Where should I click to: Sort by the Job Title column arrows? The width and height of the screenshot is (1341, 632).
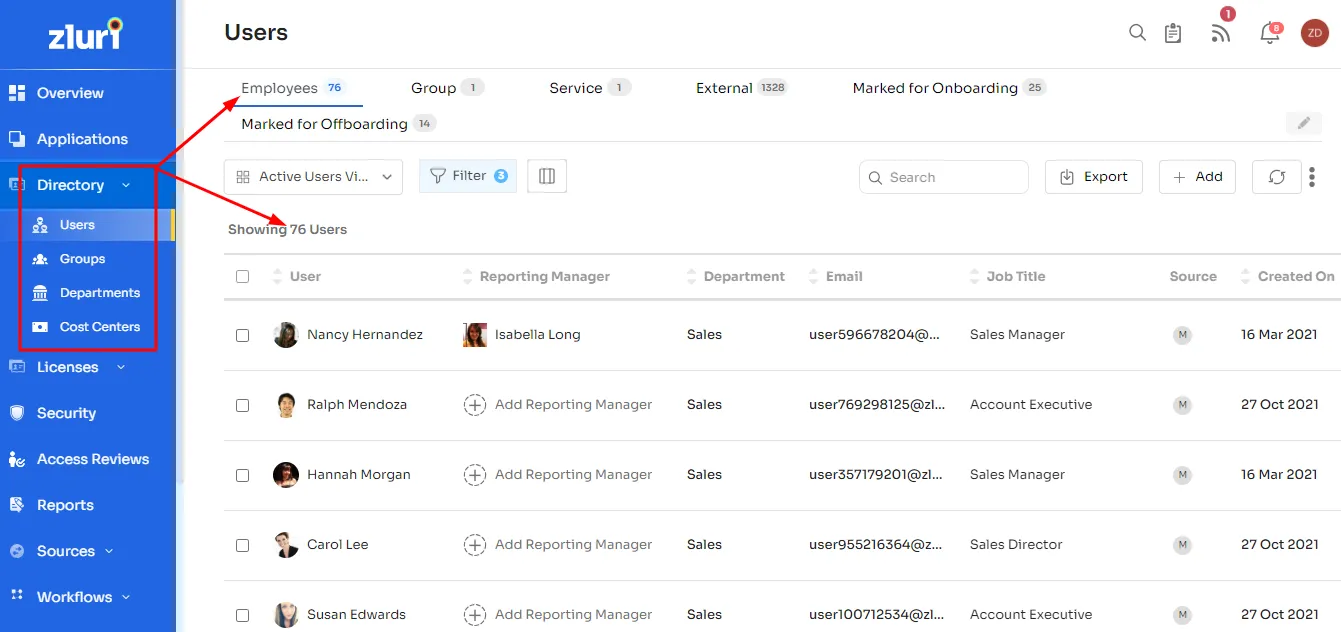[x=975, y=277]
